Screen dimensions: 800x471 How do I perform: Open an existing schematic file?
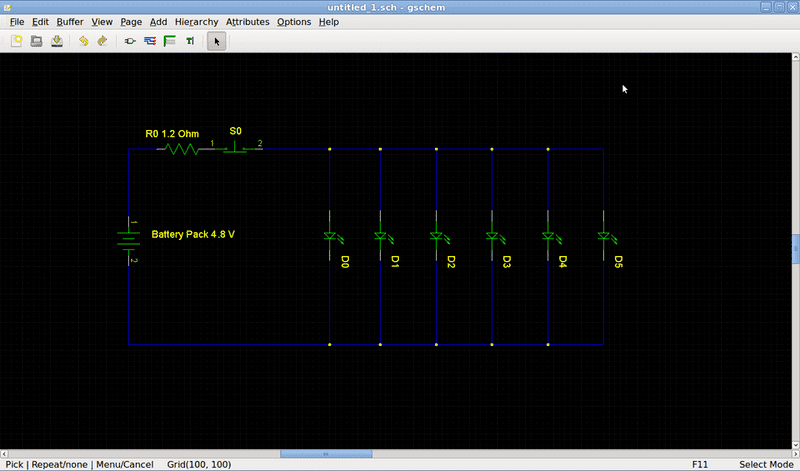click(x=36, y=41)
